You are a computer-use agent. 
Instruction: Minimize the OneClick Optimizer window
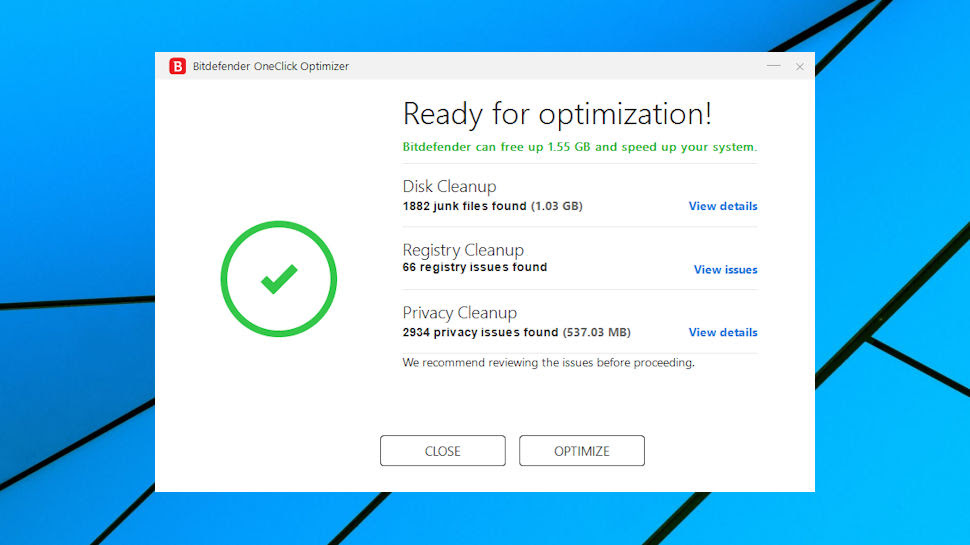click(773, 66)
